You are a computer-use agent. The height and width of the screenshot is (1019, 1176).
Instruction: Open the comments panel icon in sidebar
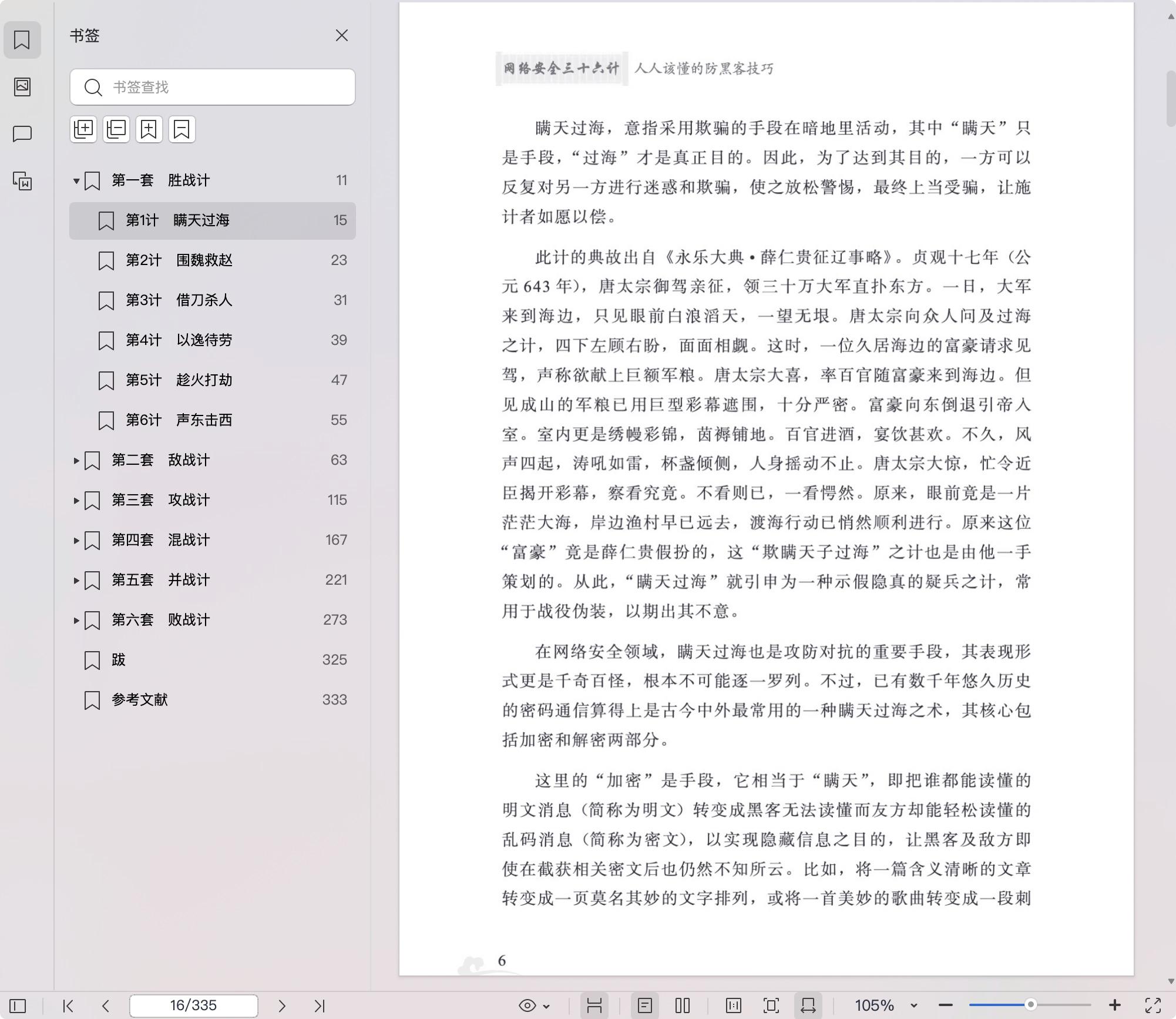click(22, 134)
